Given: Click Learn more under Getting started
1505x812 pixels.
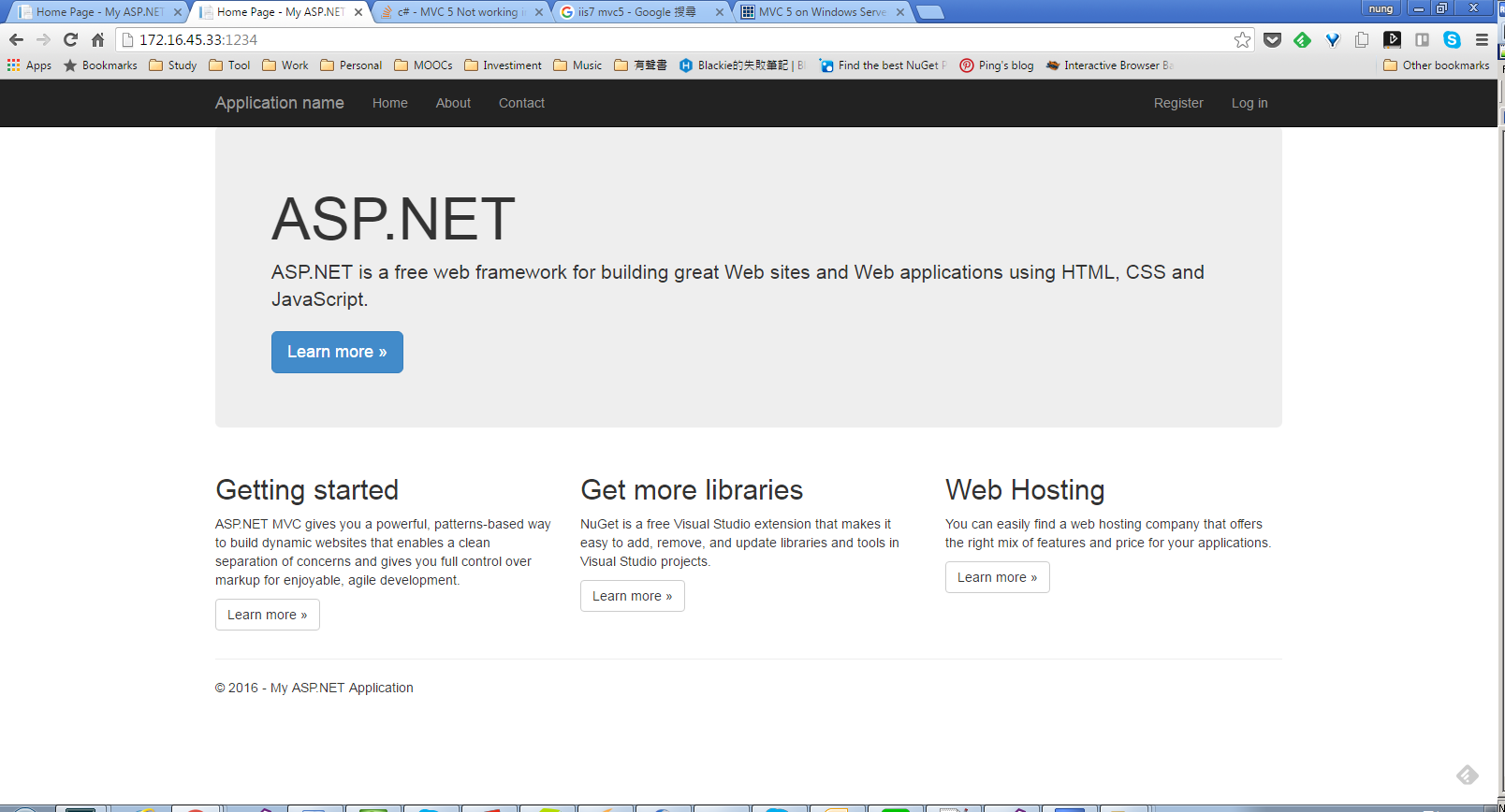Looking at the screenshot, I should tap(268, 615).
